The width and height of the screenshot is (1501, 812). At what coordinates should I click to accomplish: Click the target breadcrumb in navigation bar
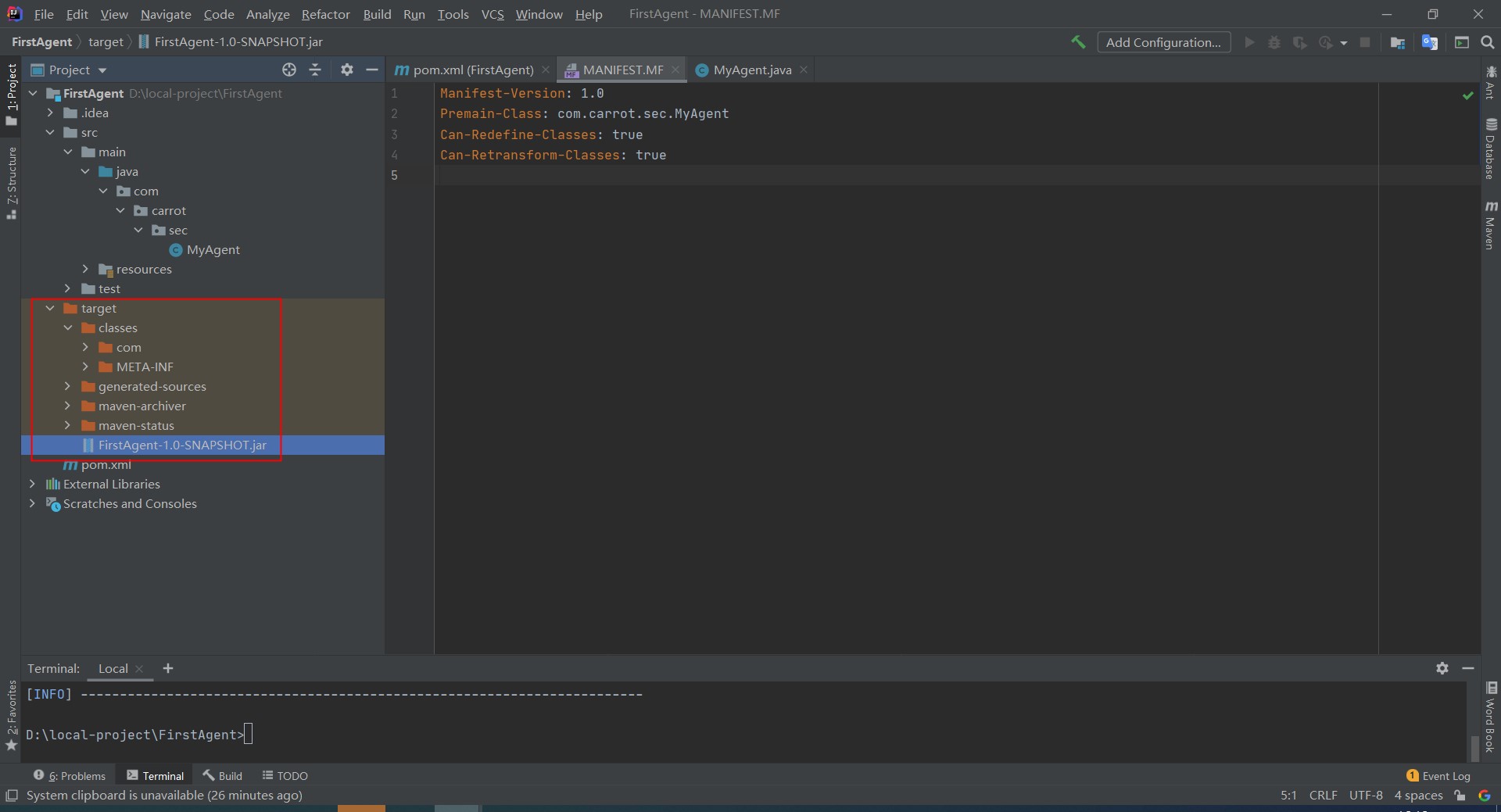point(106,42)
